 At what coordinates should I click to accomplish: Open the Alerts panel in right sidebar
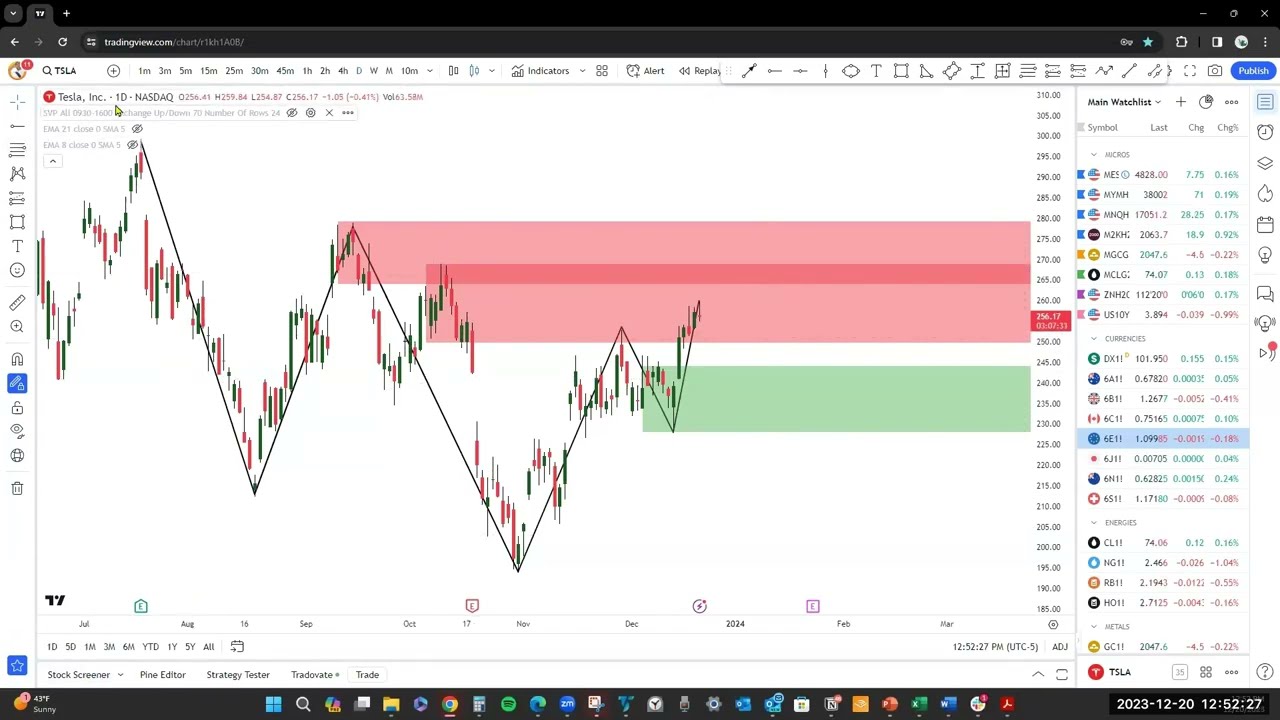(x=1265, y=132)
